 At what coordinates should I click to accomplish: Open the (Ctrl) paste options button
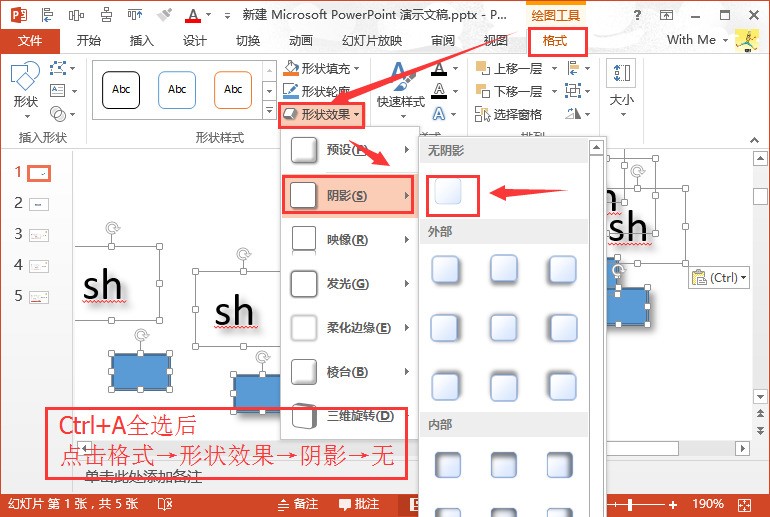[x=719, y=278]
